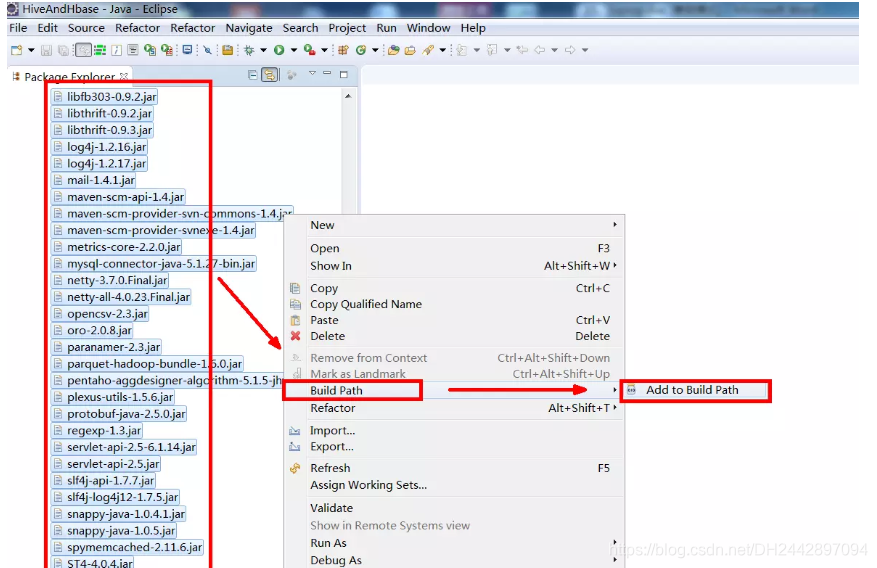Open the Back history dropdown arrow
The image size is (877, 568).
pos(554,50)
